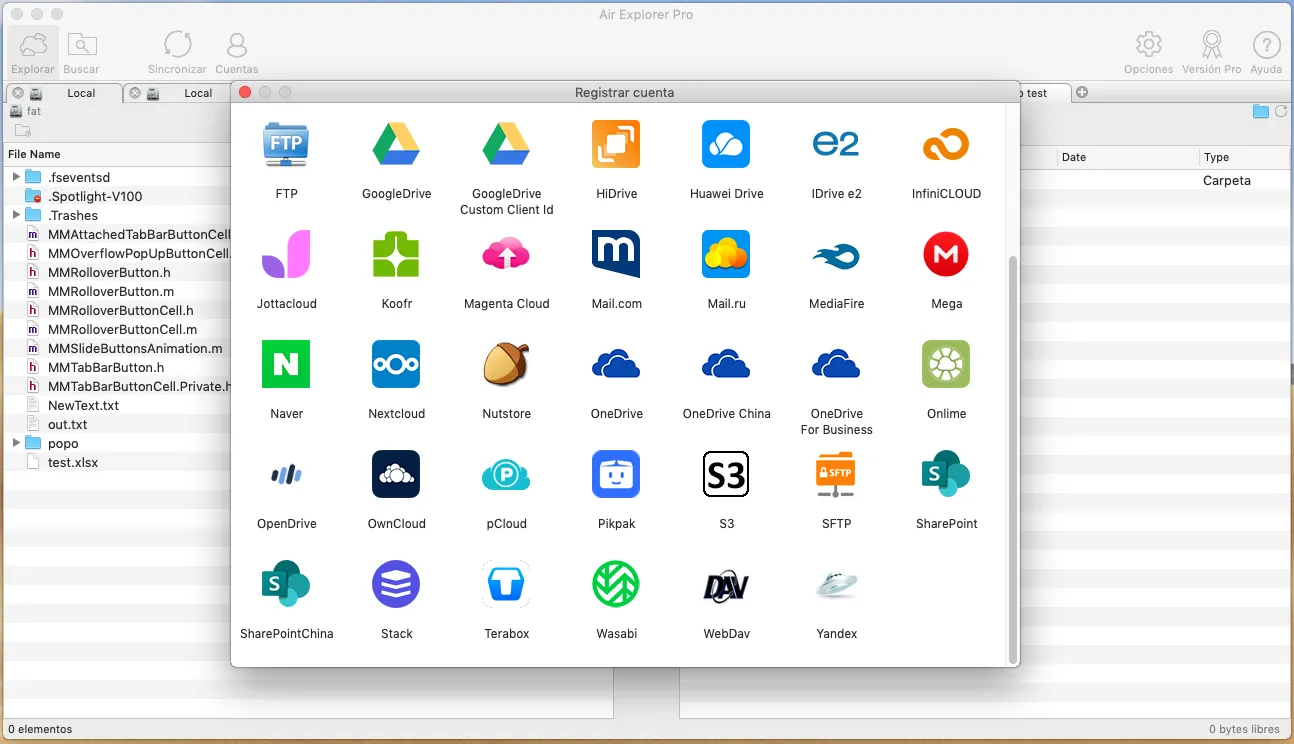Select the plain OneDrive icon
The height and width of the screenshot is (744, 1294).
tap(616, 364)
